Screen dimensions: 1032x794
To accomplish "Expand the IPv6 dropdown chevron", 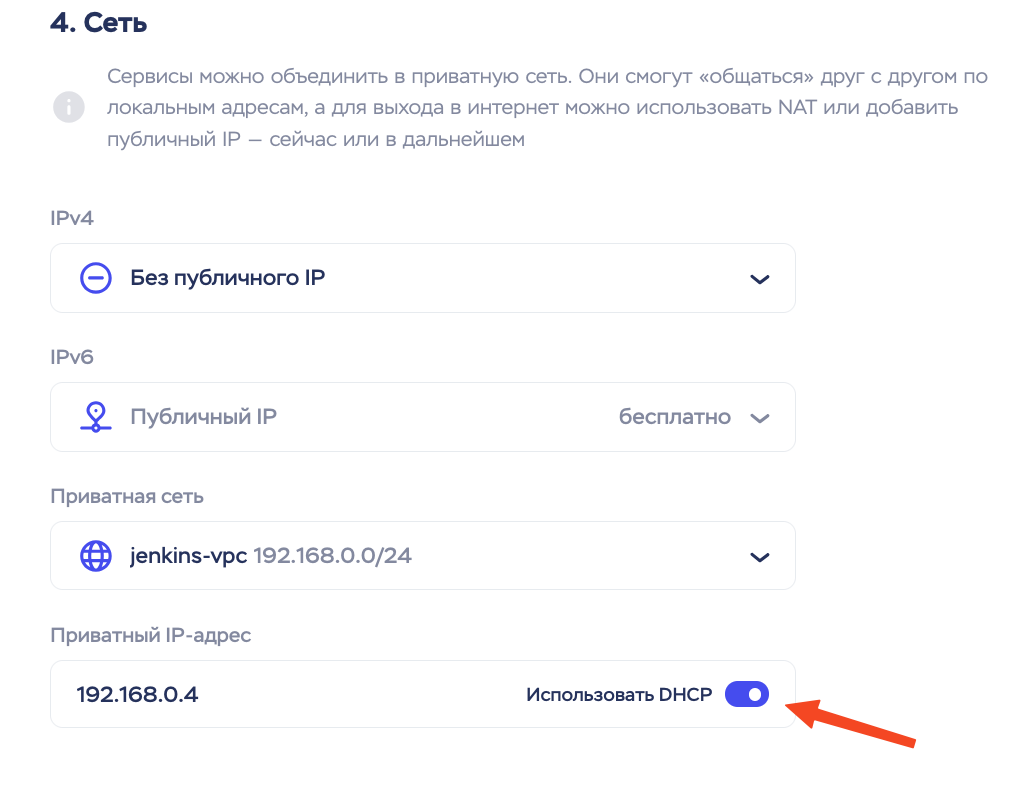I will [x=760, y=418].
